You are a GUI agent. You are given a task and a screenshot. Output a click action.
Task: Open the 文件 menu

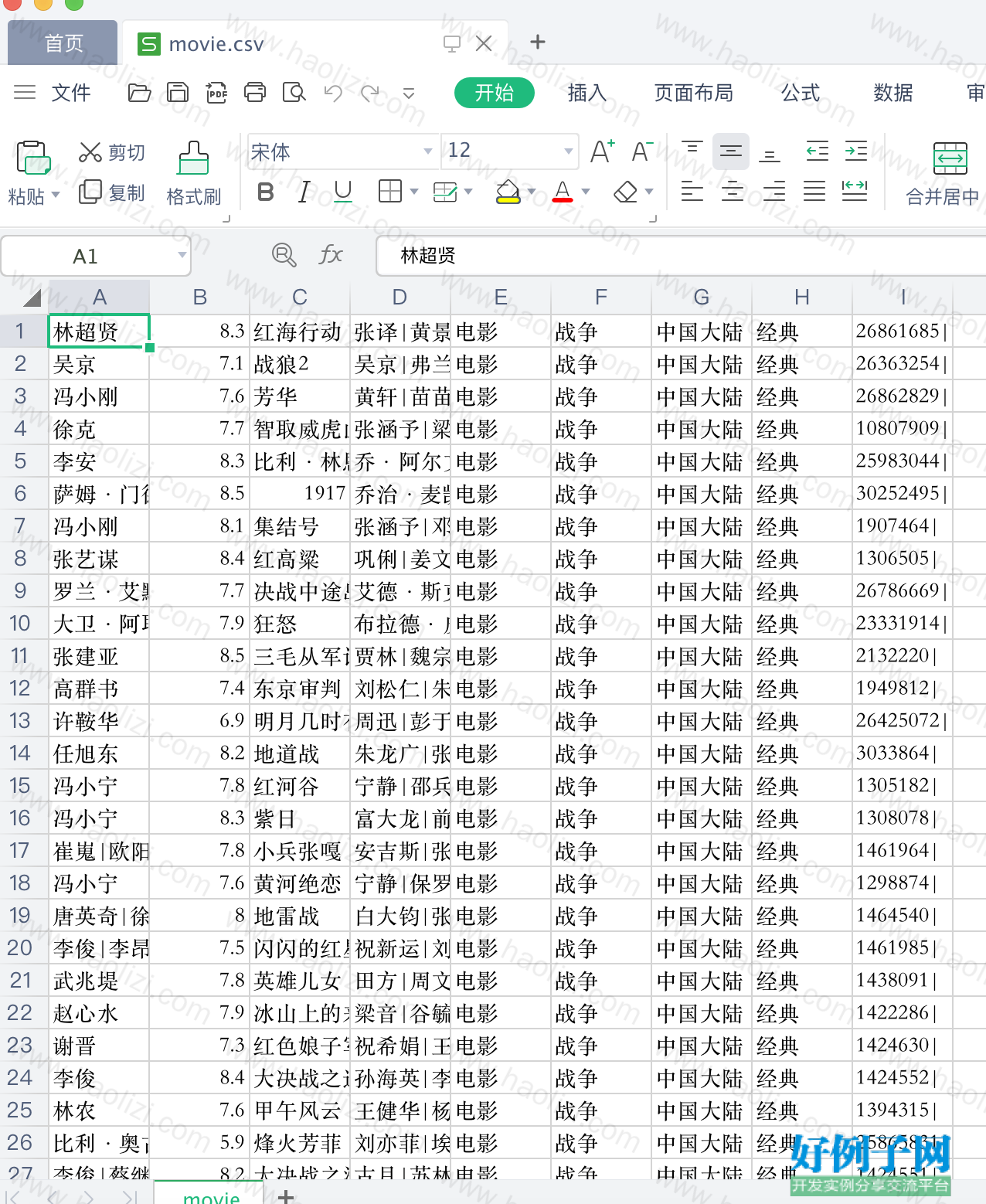click(70, 93)
